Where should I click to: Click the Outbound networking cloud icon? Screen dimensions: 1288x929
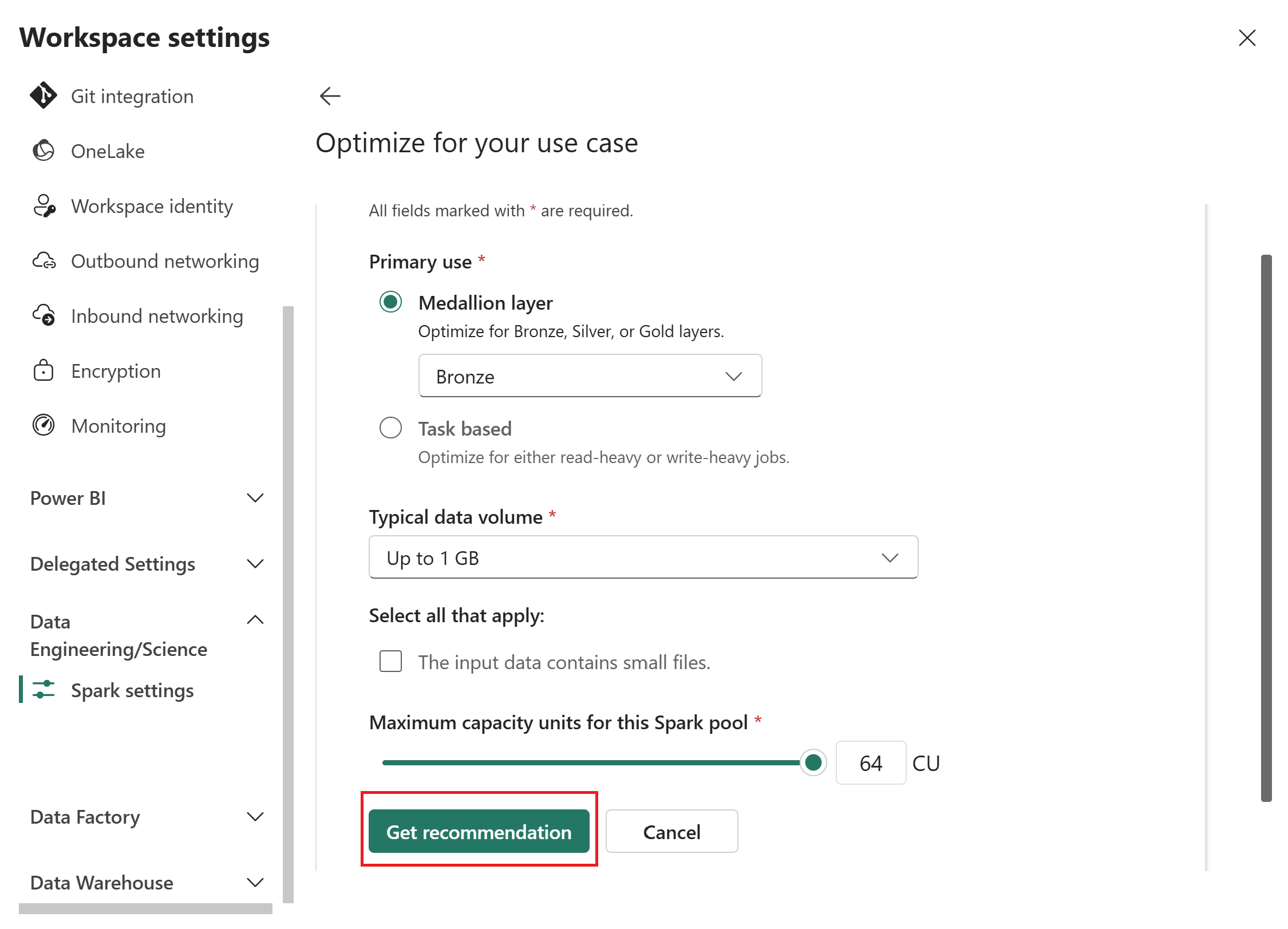(x=44, y=260)
